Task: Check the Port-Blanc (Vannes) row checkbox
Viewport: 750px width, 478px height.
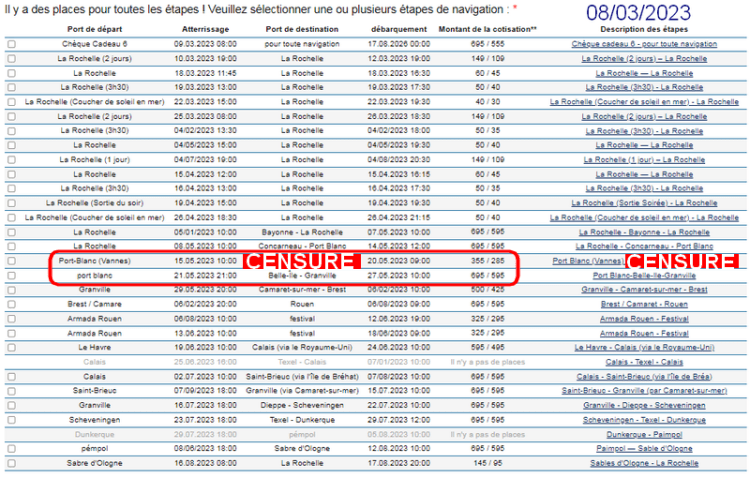Action: 11,260
